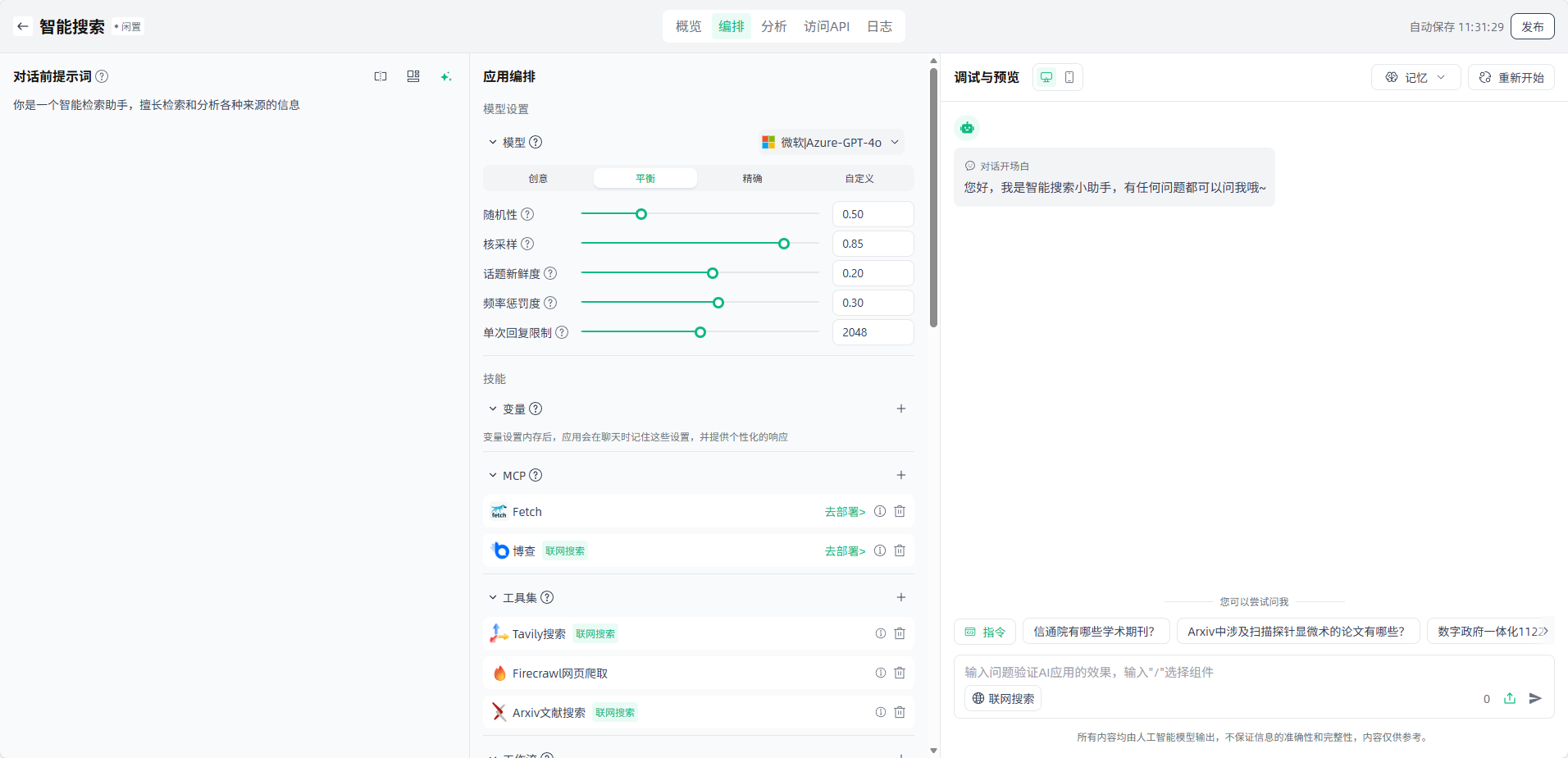This screenshot has width=1568, height=758.
Task: Collapse the 工具集 section
Action: [x=493, y=597]
